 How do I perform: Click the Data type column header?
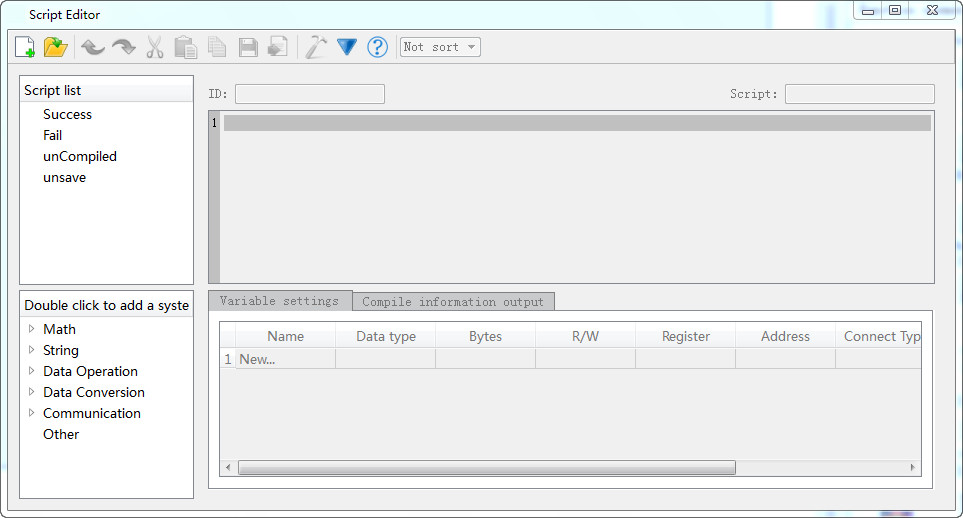pos(386,336)
